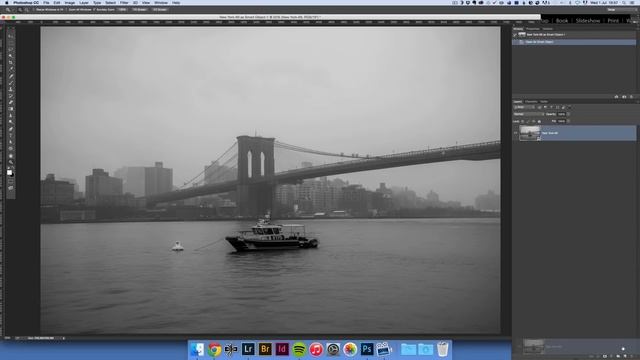Switch to the Channels tab
Image resolution: width=640 pixels, height=360 pixels.
click(x=531, y=102)
